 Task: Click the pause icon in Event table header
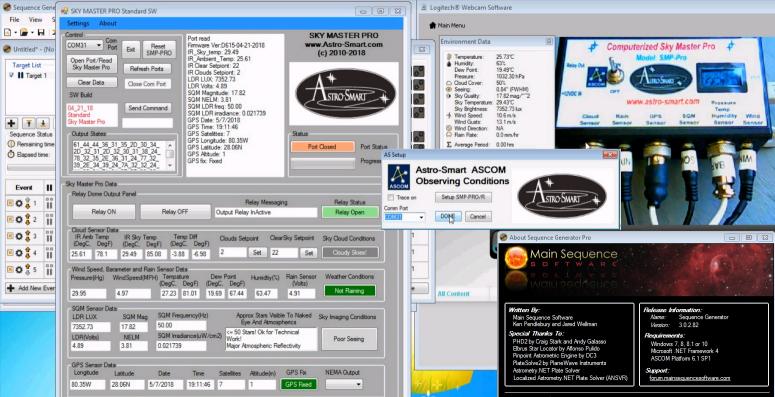[49, 187]
